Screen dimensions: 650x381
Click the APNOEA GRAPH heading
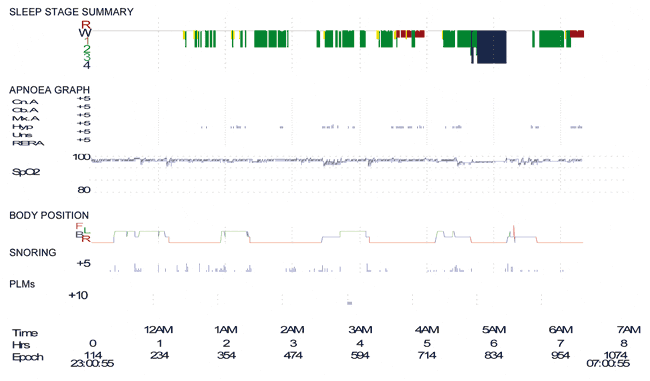click(49, 90)
